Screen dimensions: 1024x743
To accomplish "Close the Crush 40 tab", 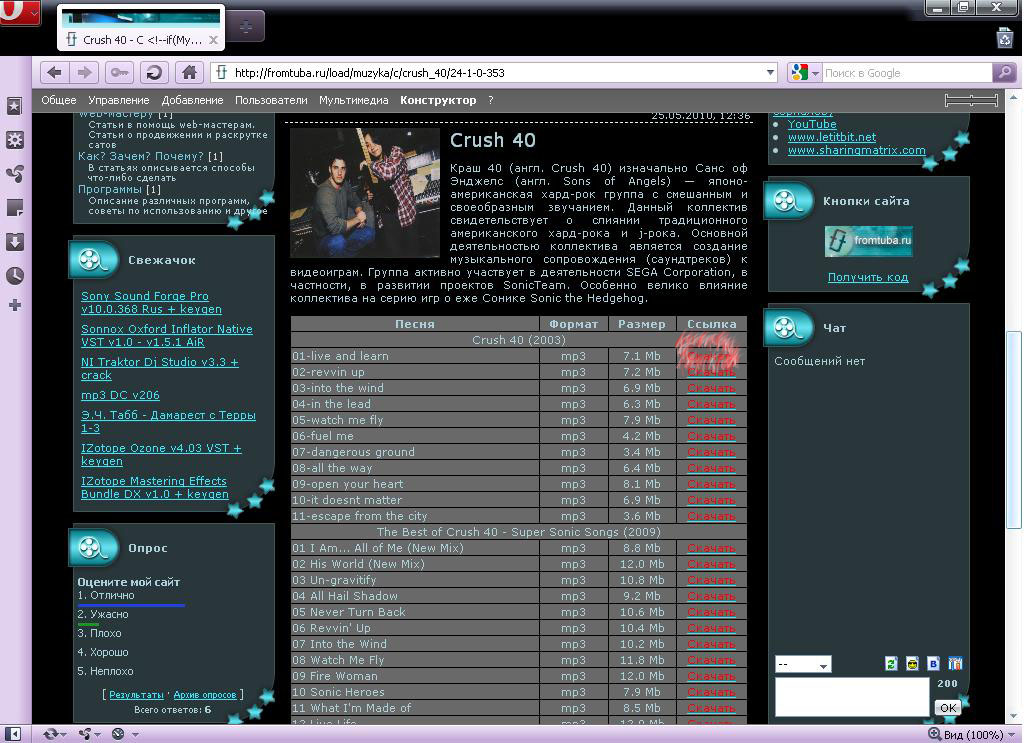I will click(213, 40).
